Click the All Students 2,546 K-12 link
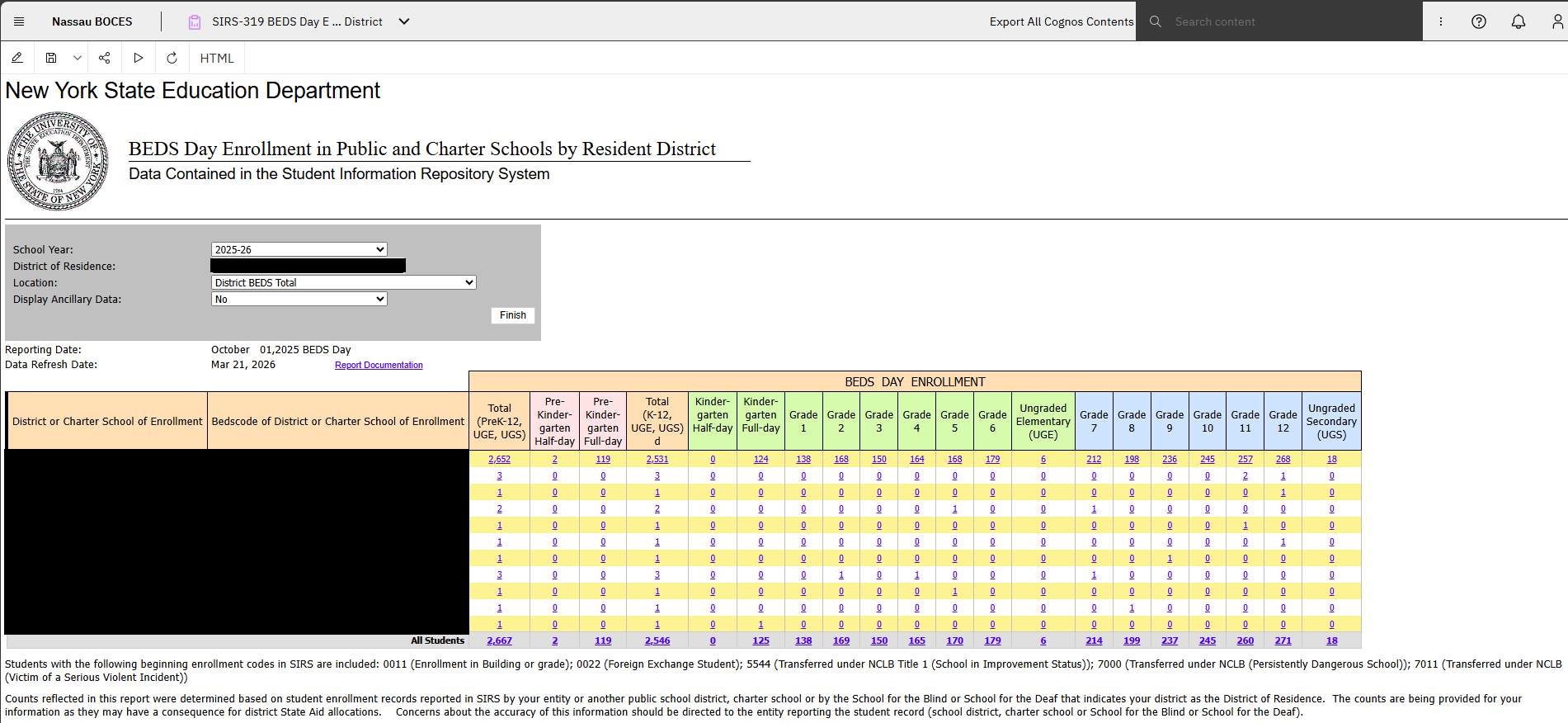1568x723 pixels. (x=657, y=640)
